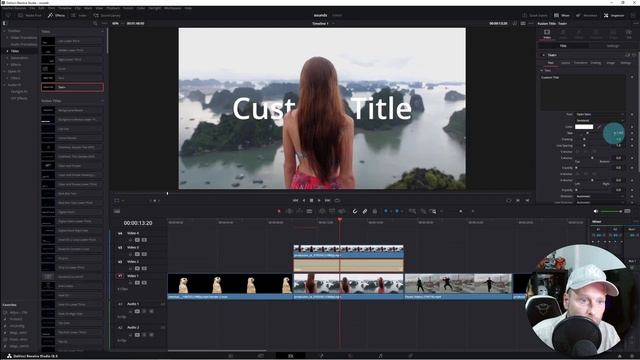The height and width of the screenshot is (360, 640).
Task: Select Generators in Toolbox tree
Action: 19,58
